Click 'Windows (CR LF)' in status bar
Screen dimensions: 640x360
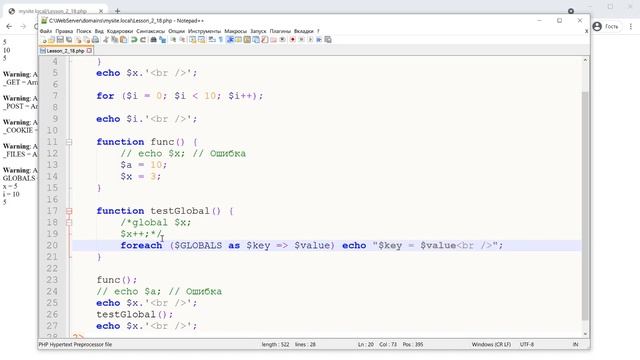(491, 344)
